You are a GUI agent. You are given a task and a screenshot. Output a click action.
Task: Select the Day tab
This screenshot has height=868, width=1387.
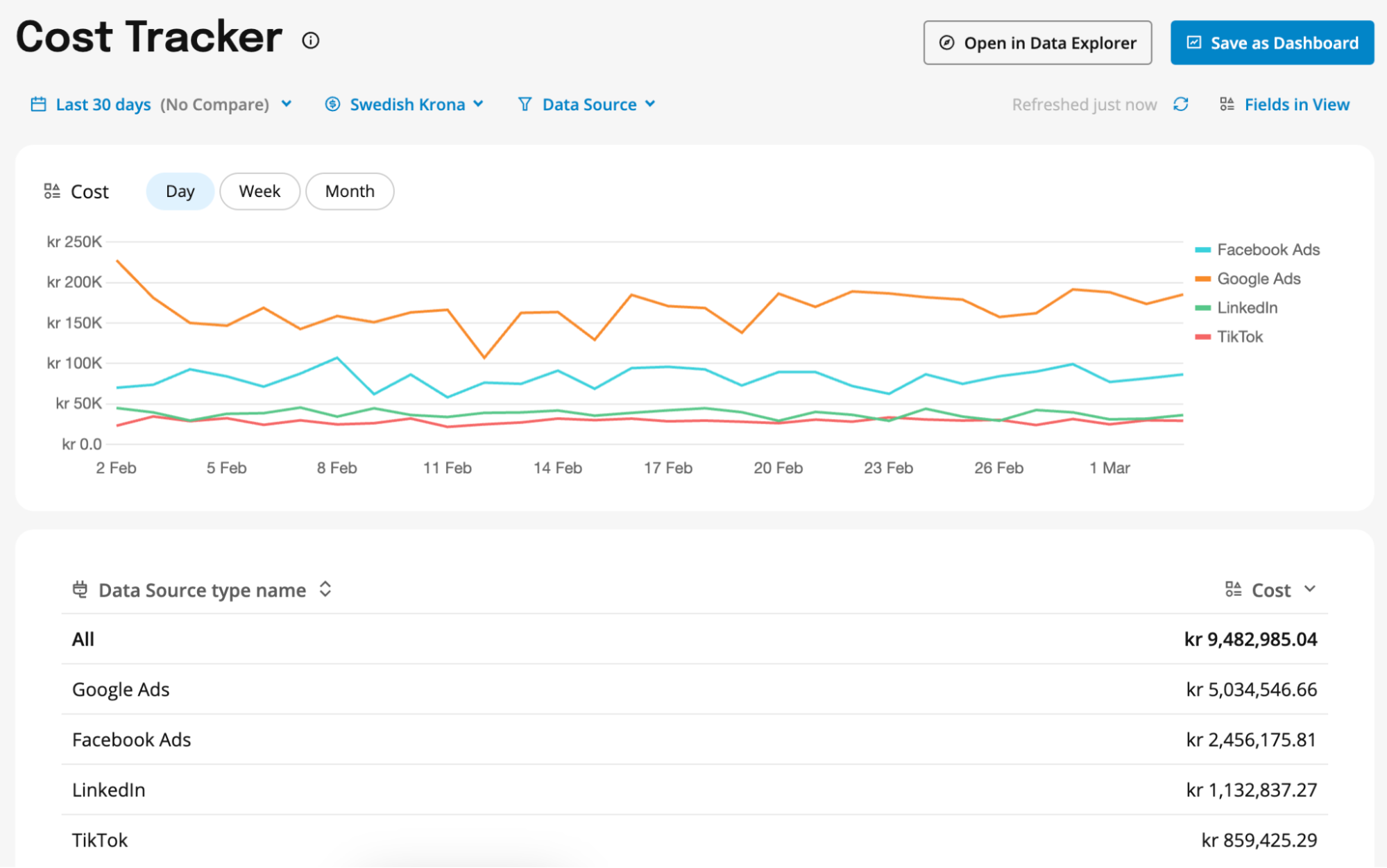(180, 191)
